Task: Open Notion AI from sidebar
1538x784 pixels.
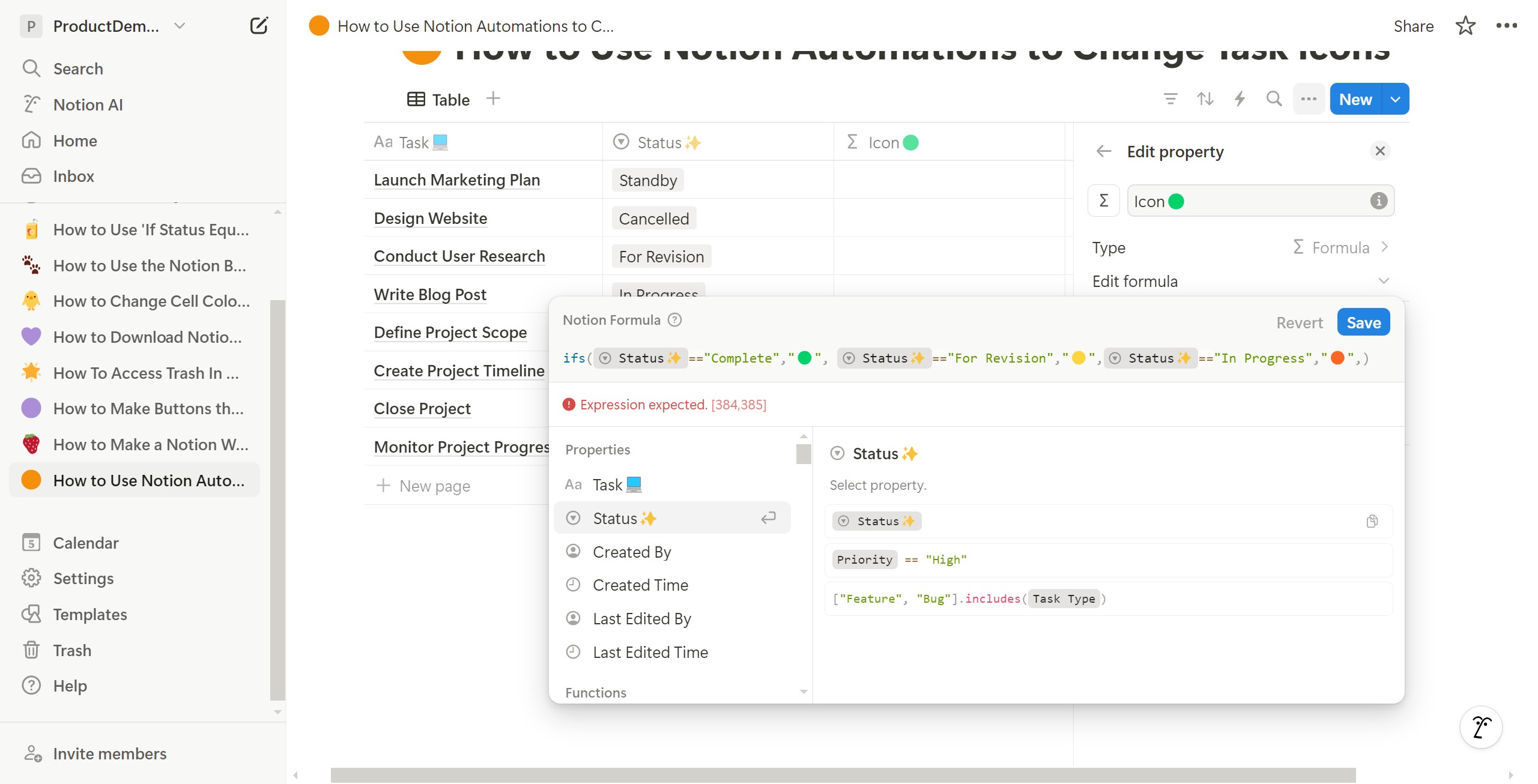Action: [x=88, y=104]
